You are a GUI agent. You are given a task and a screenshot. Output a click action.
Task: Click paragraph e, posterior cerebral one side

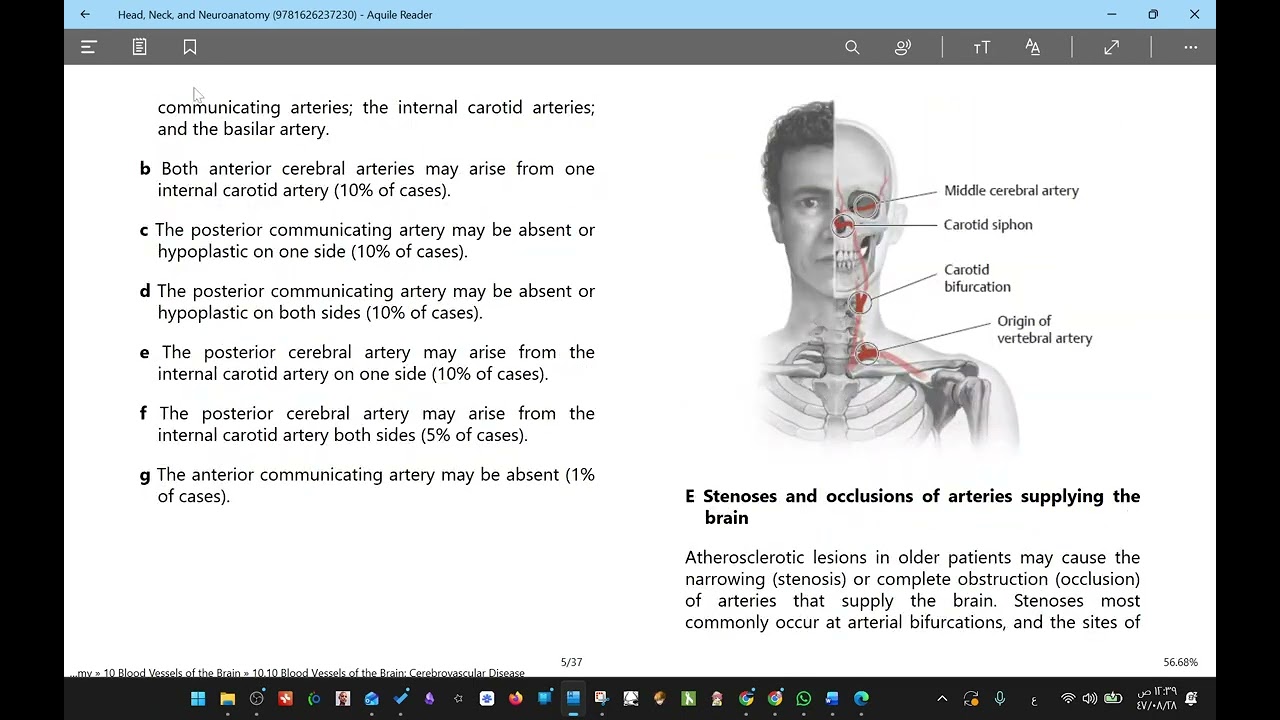[x=367, y=362]
